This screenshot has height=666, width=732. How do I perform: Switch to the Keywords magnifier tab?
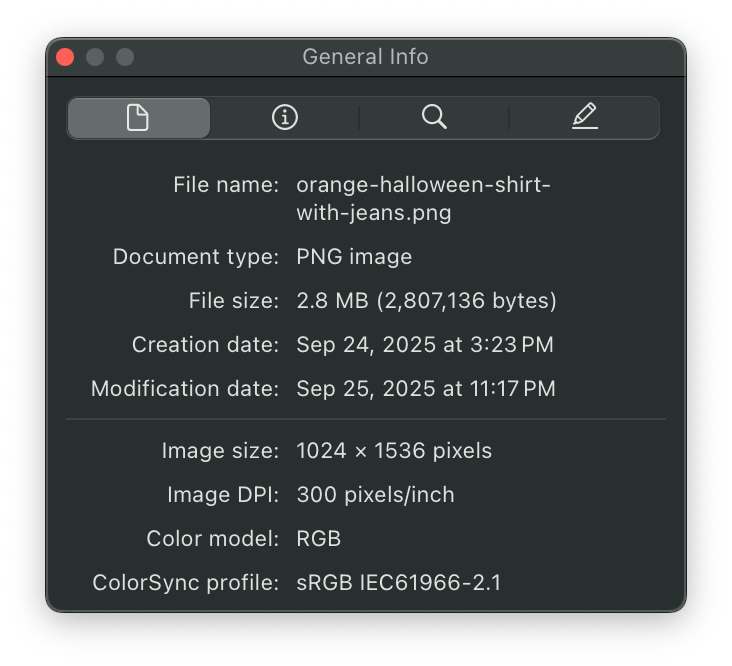click(434, 118)
